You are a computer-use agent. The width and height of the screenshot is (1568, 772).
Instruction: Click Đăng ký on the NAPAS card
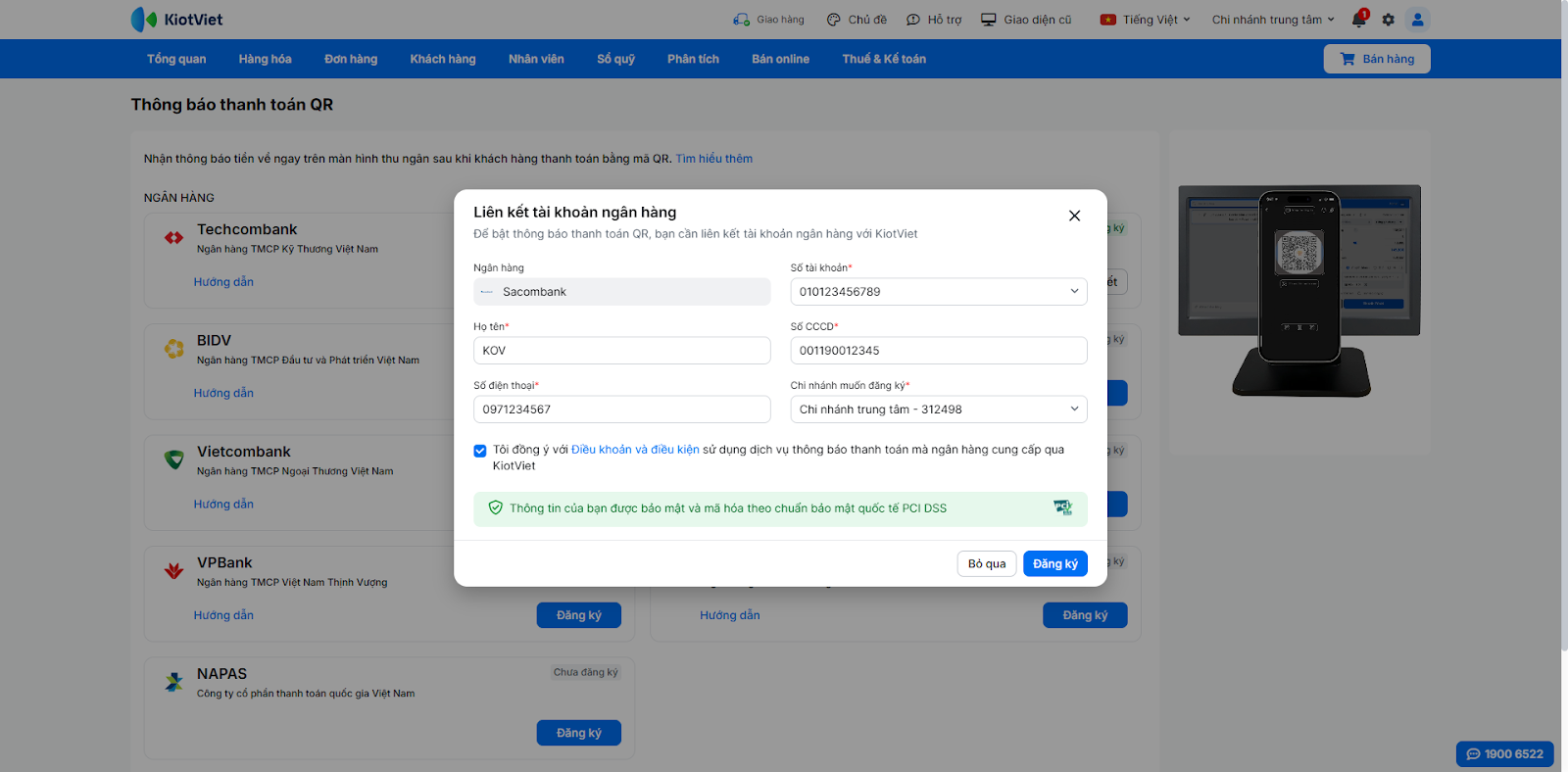pos(579,733)
